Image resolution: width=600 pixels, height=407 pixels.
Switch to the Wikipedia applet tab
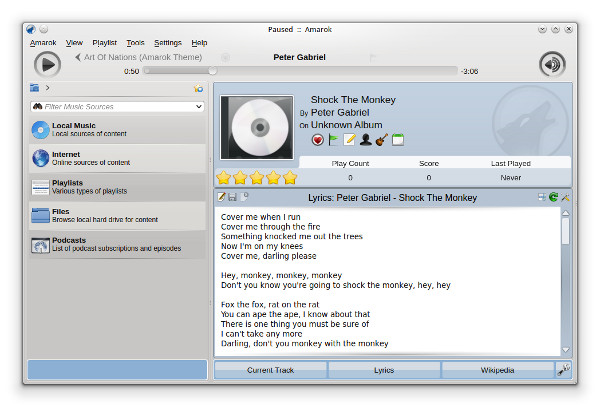coord(497,370)
